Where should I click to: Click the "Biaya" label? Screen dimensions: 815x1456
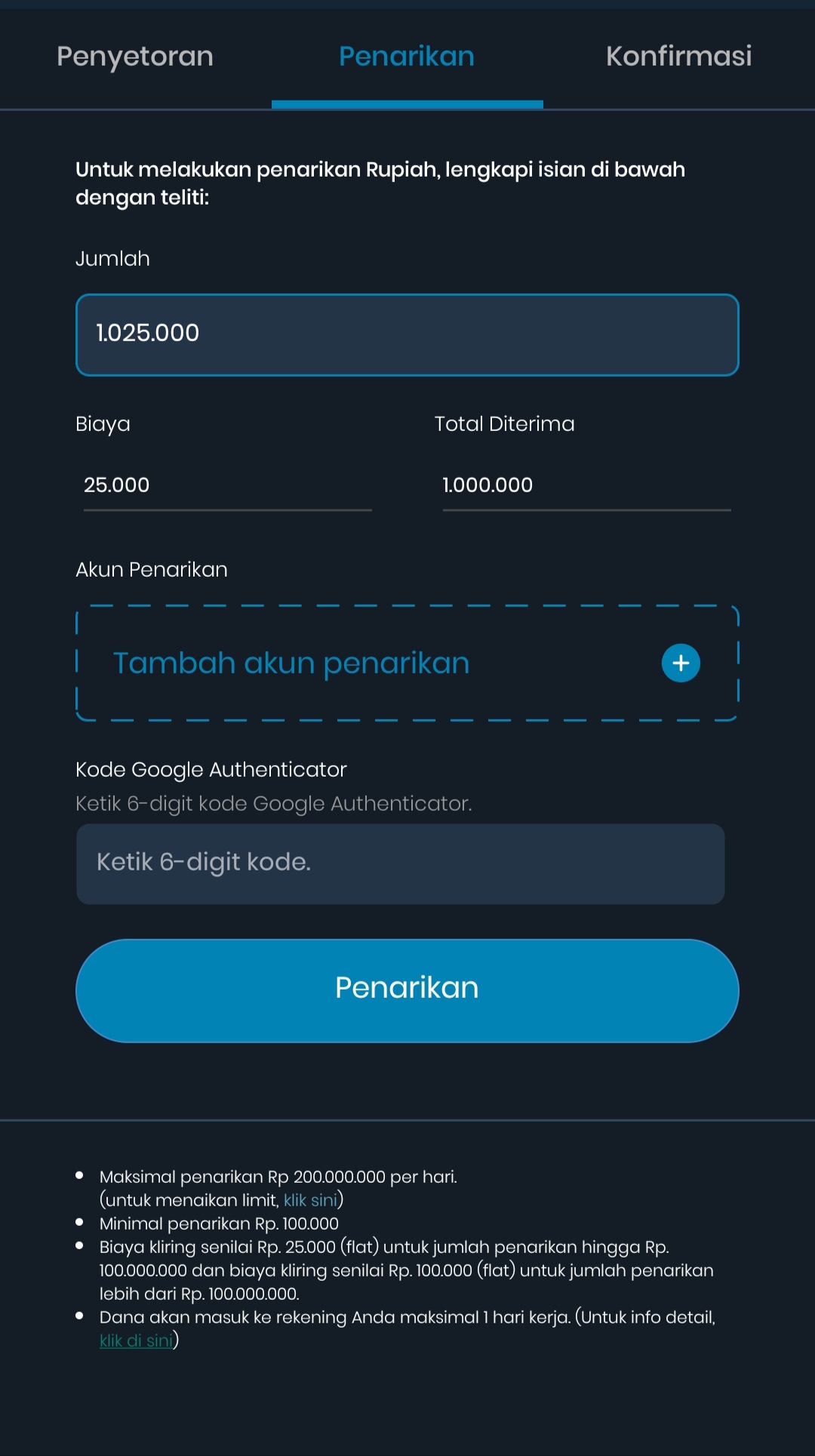[103, 424]
